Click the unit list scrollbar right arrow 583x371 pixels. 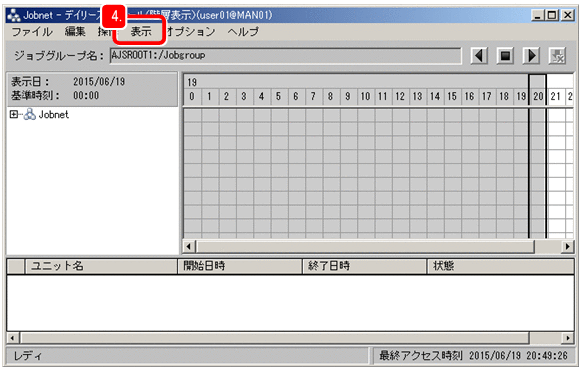click(568, 338)
